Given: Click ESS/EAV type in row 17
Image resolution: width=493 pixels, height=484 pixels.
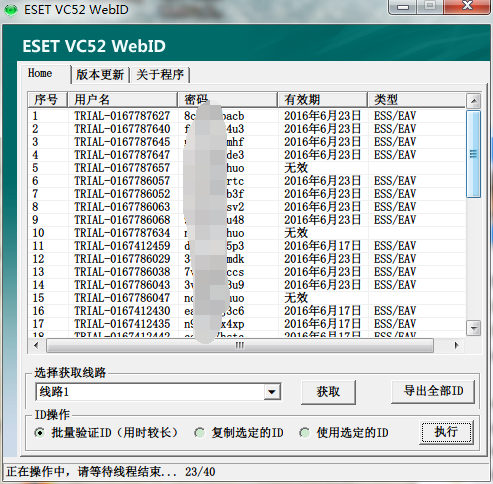Looking at the screenshot, I should tap(395, 324).
